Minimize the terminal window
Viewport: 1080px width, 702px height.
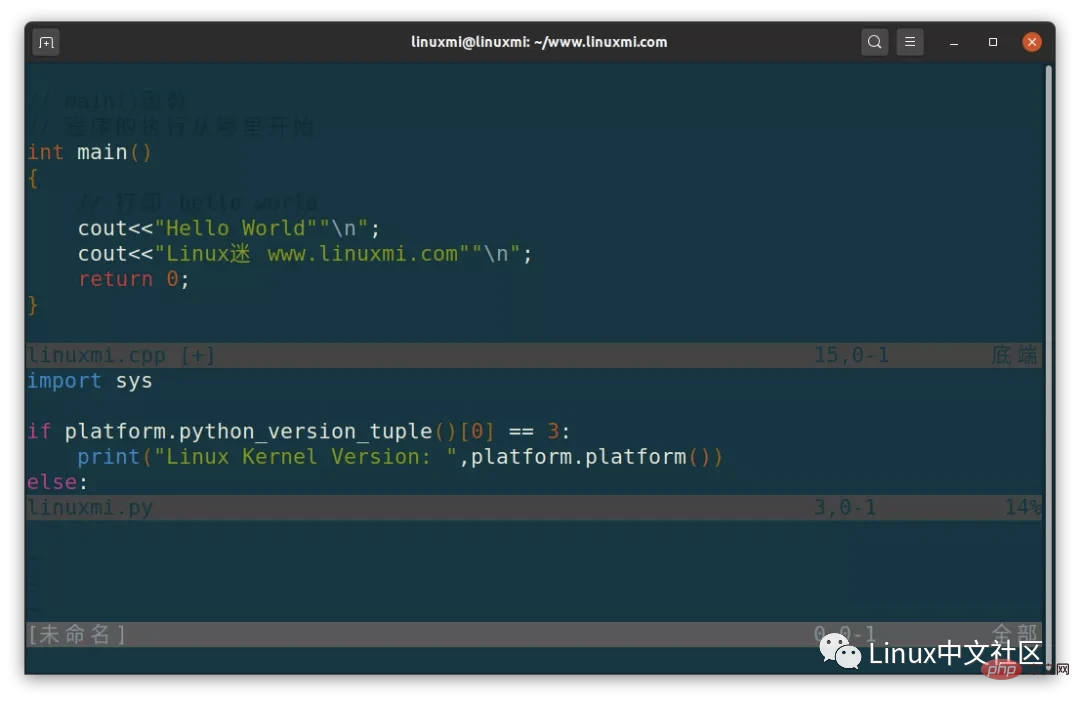954,43
